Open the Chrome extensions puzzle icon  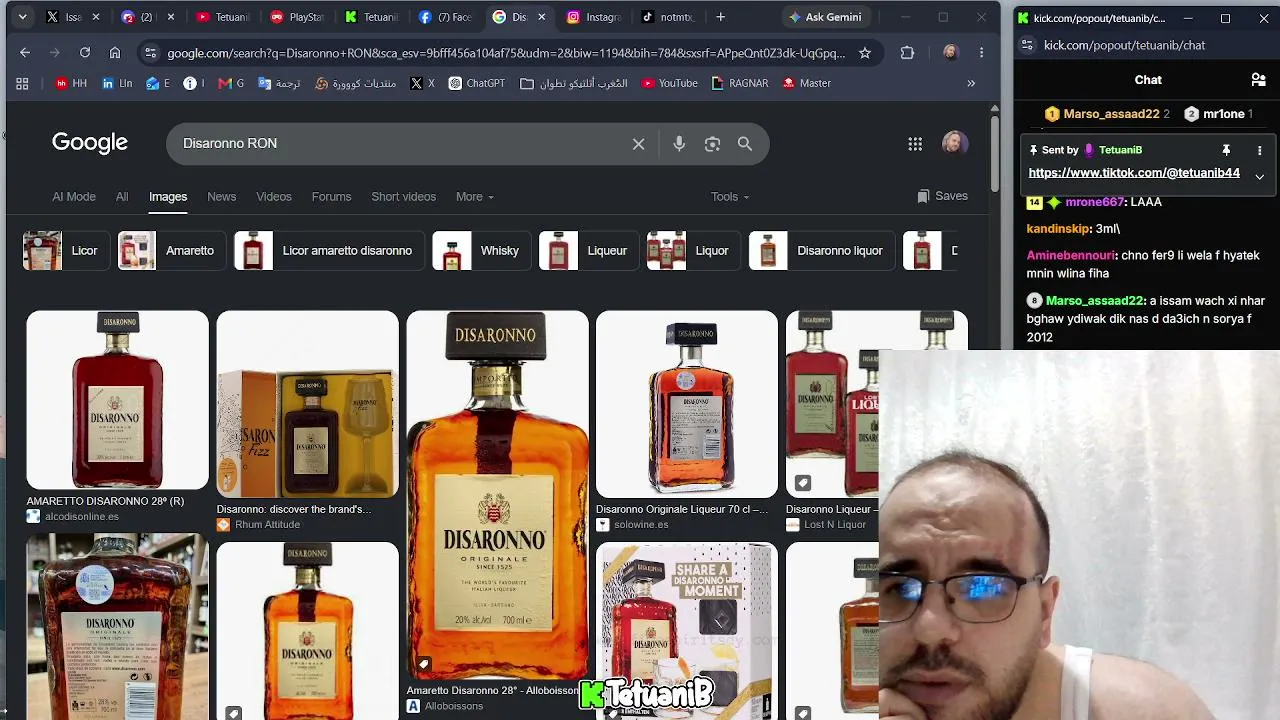pos(907,53)
